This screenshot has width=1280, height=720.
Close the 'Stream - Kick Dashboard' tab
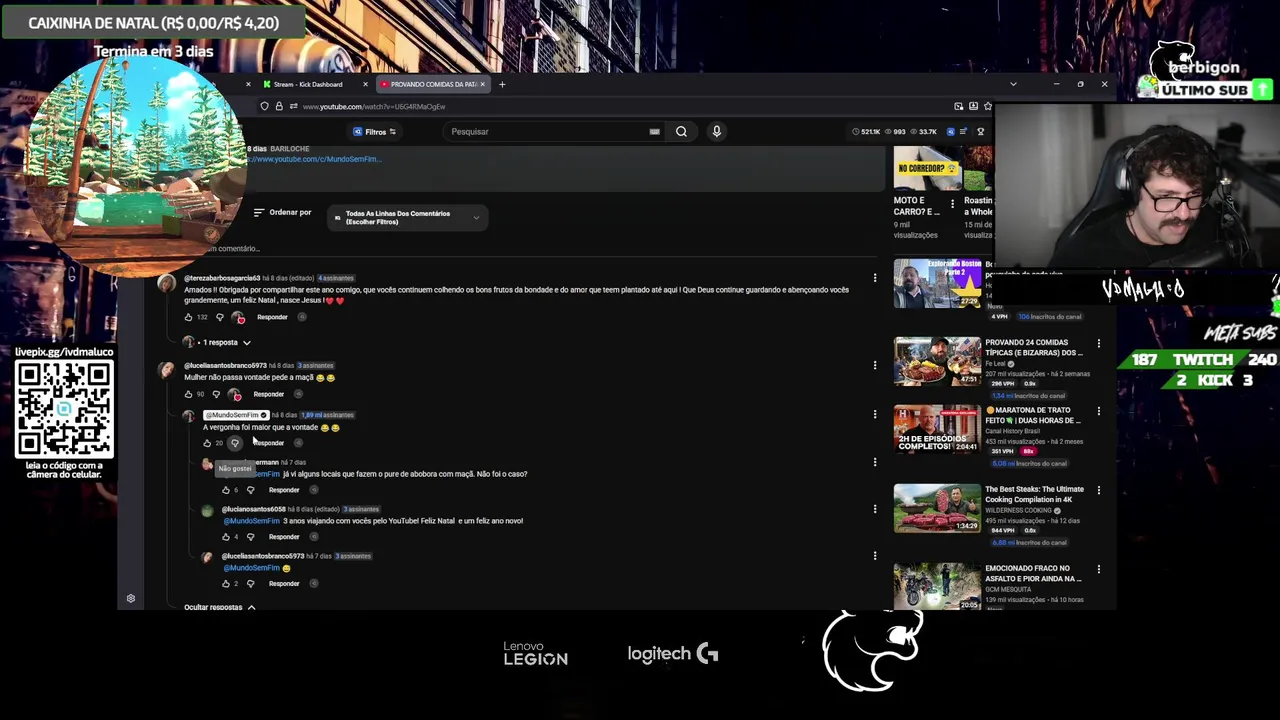[365, 84]
